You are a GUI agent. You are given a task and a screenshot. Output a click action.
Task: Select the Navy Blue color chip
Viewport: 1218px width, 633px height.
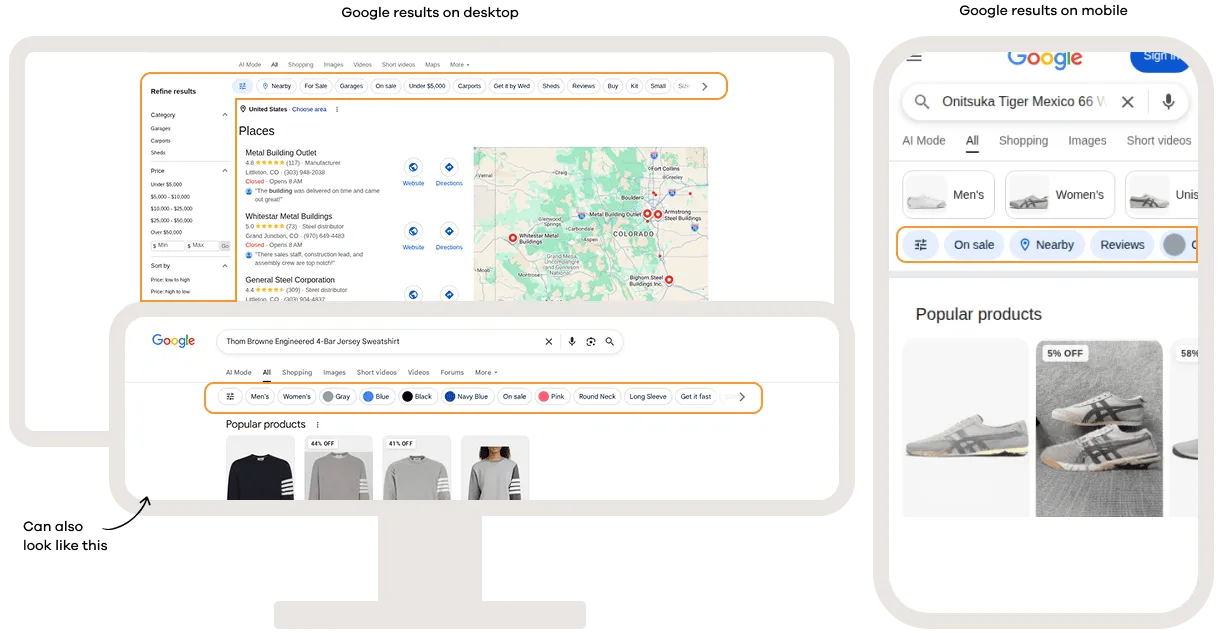click(467, 396)
